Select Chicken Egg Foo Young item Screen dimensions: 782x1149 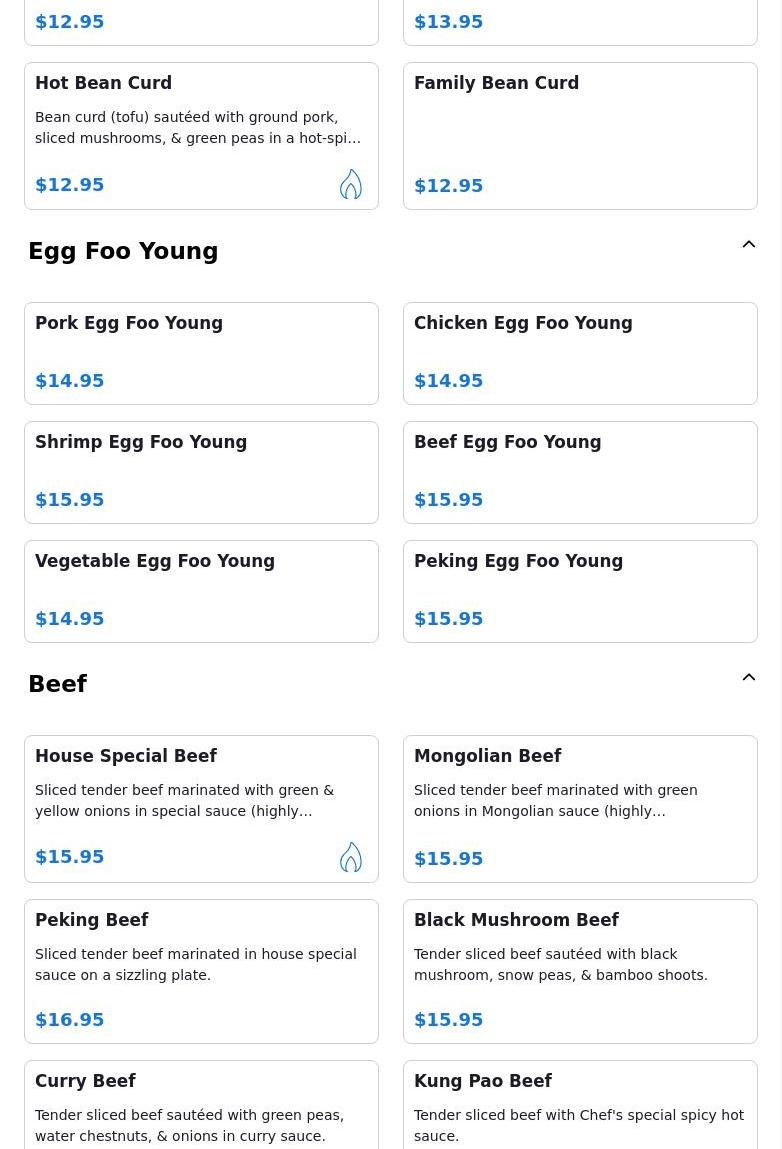pyautogui.click(x=580, y=353)
